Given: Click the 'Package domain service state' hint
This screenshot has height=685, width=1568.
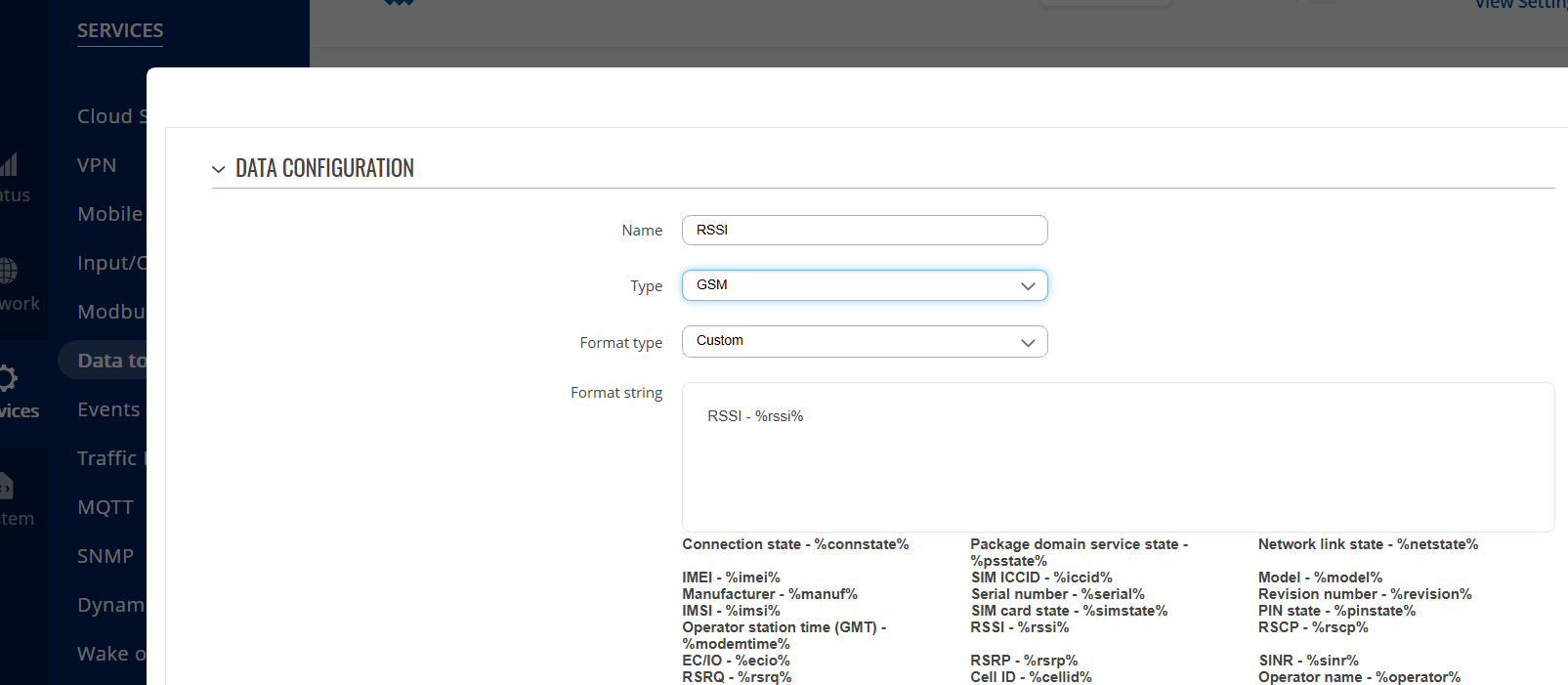Looking at the screenshot, I should click(1079, 552).
